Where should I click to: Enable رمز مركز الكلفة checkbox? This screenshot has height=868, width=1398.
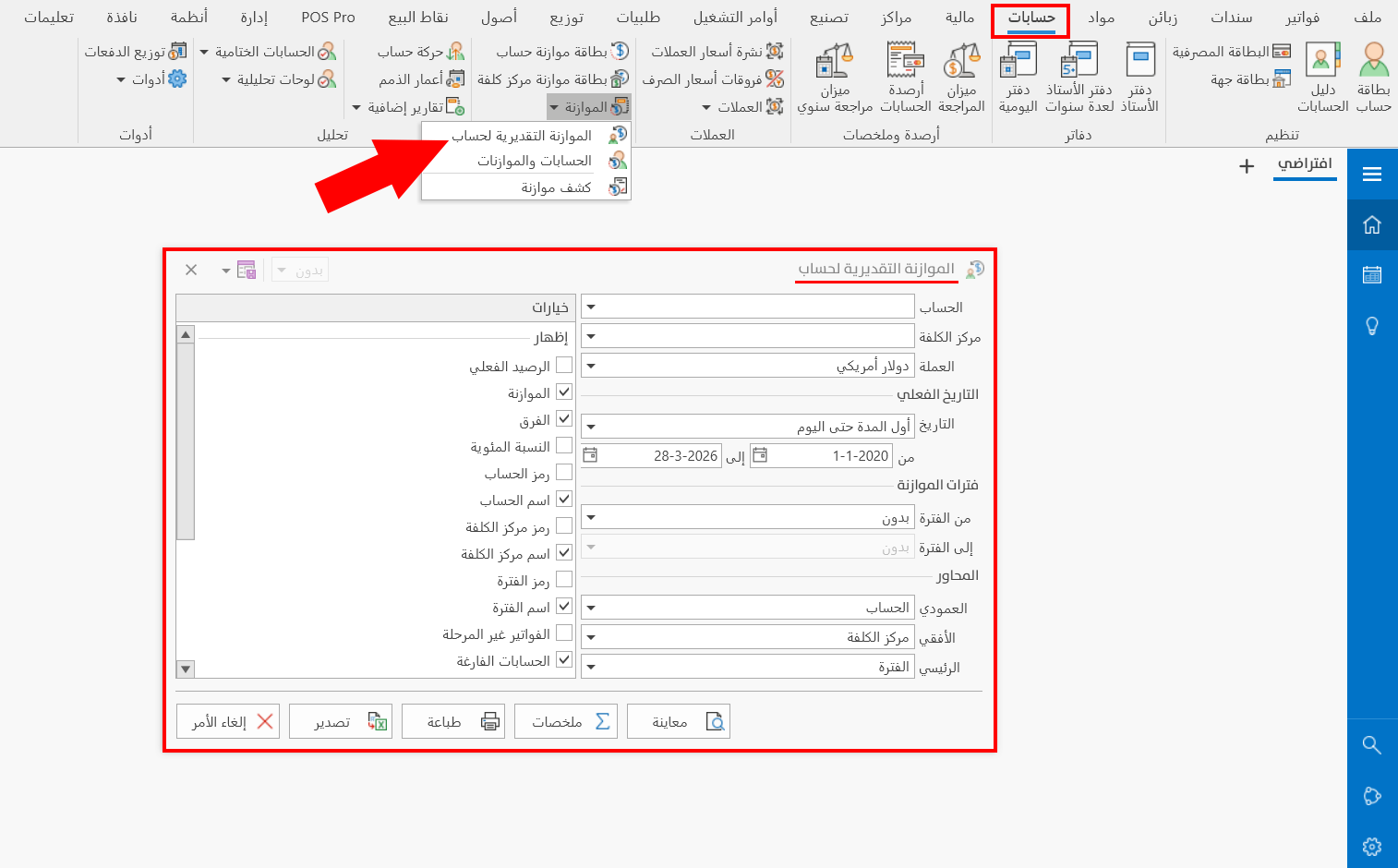pyautogui.click(x=564, y=526)
